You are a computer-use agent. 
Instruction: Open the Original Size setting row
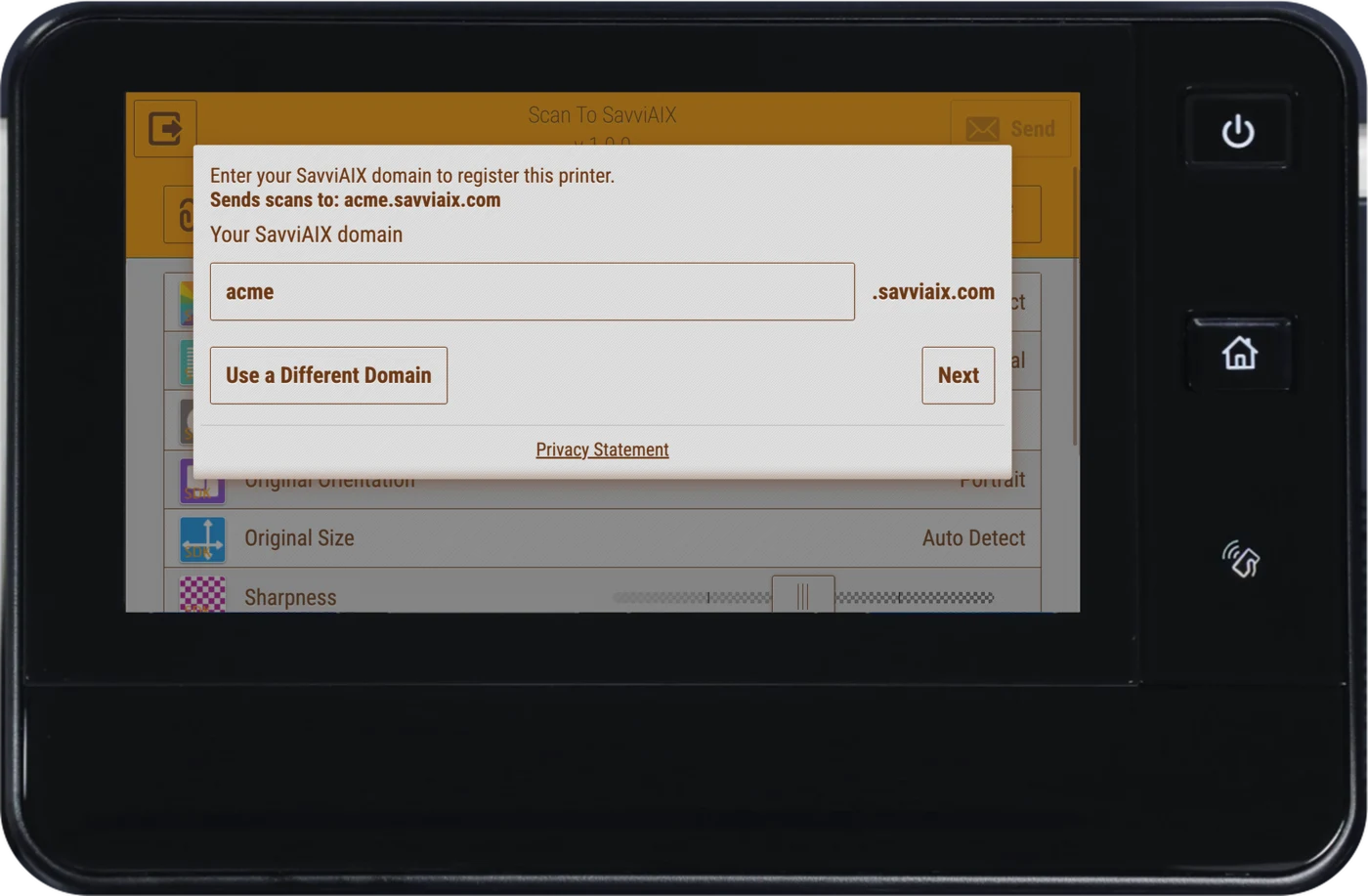(x=602, y=538)
